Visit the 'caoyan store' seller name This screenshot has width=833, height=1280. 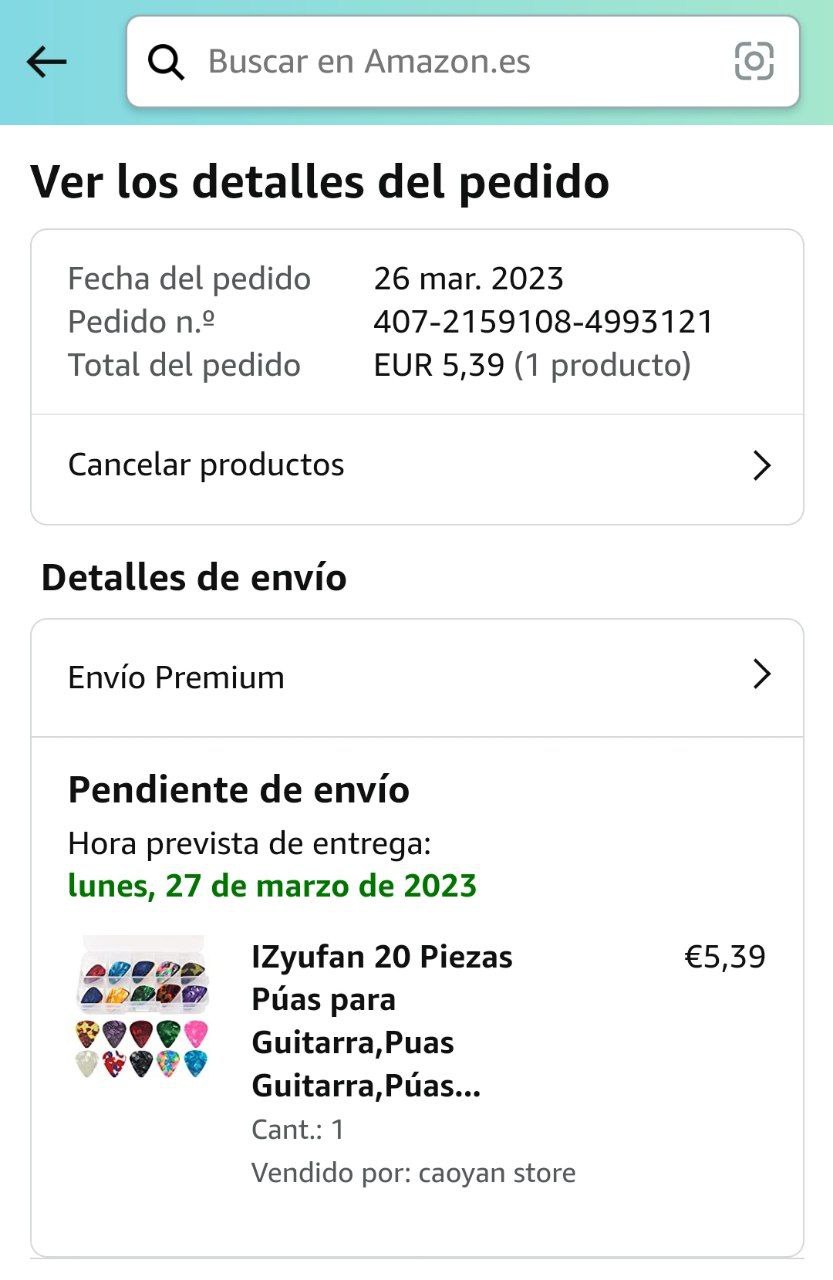[x=497, y=1172]
